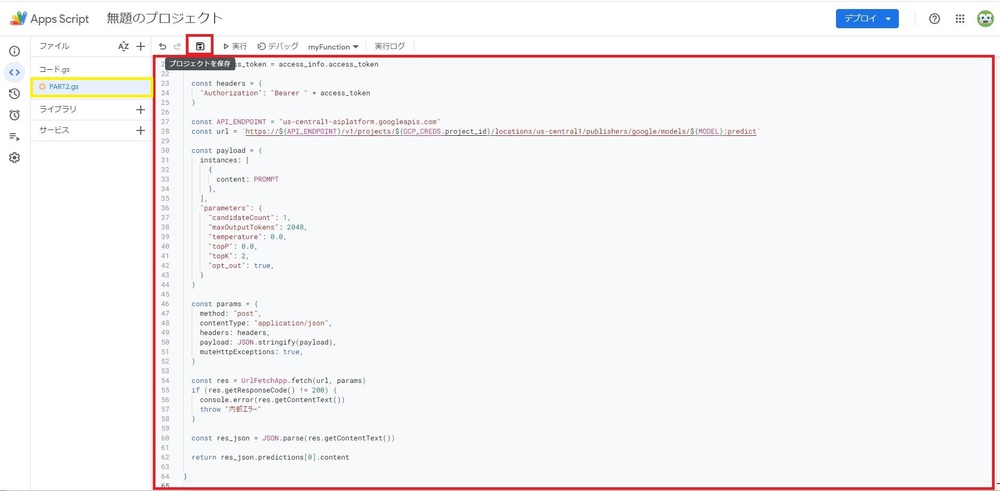Click the ファイル panel header

(54, 46)
